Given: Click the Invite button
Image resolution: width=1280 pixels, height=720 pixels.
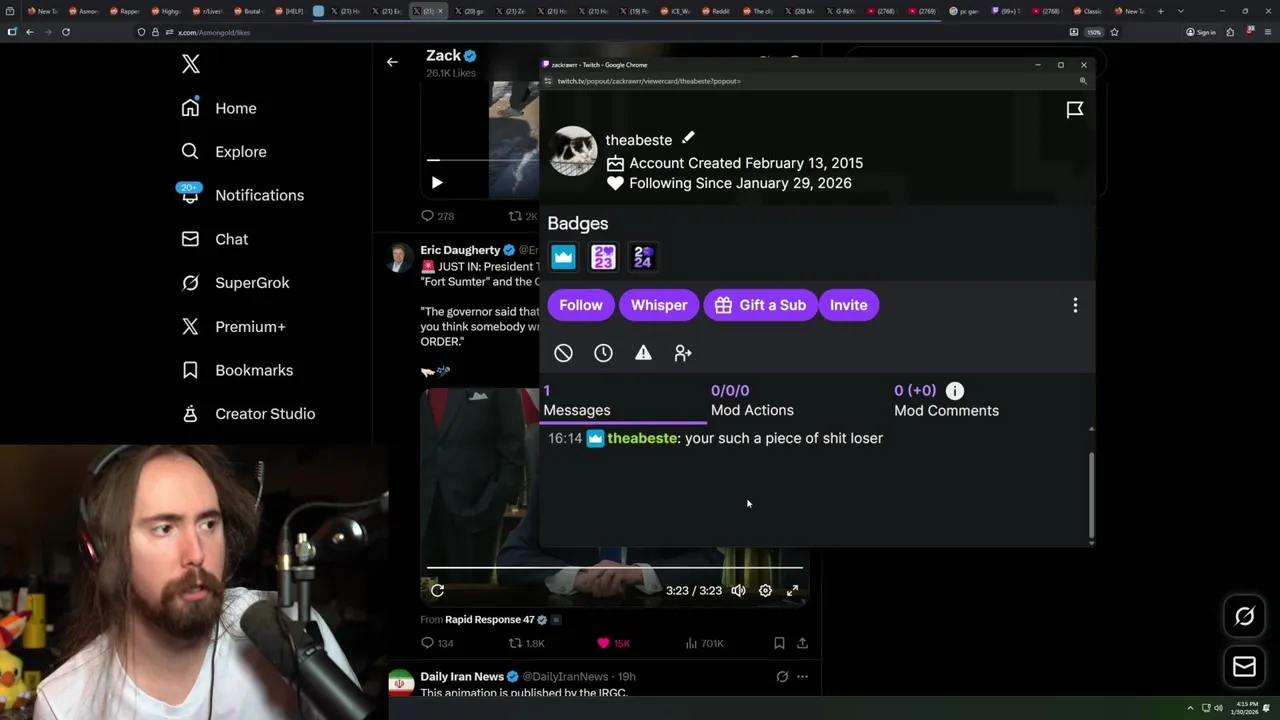Looking at the screenshot, I should (x=849, y=305).
